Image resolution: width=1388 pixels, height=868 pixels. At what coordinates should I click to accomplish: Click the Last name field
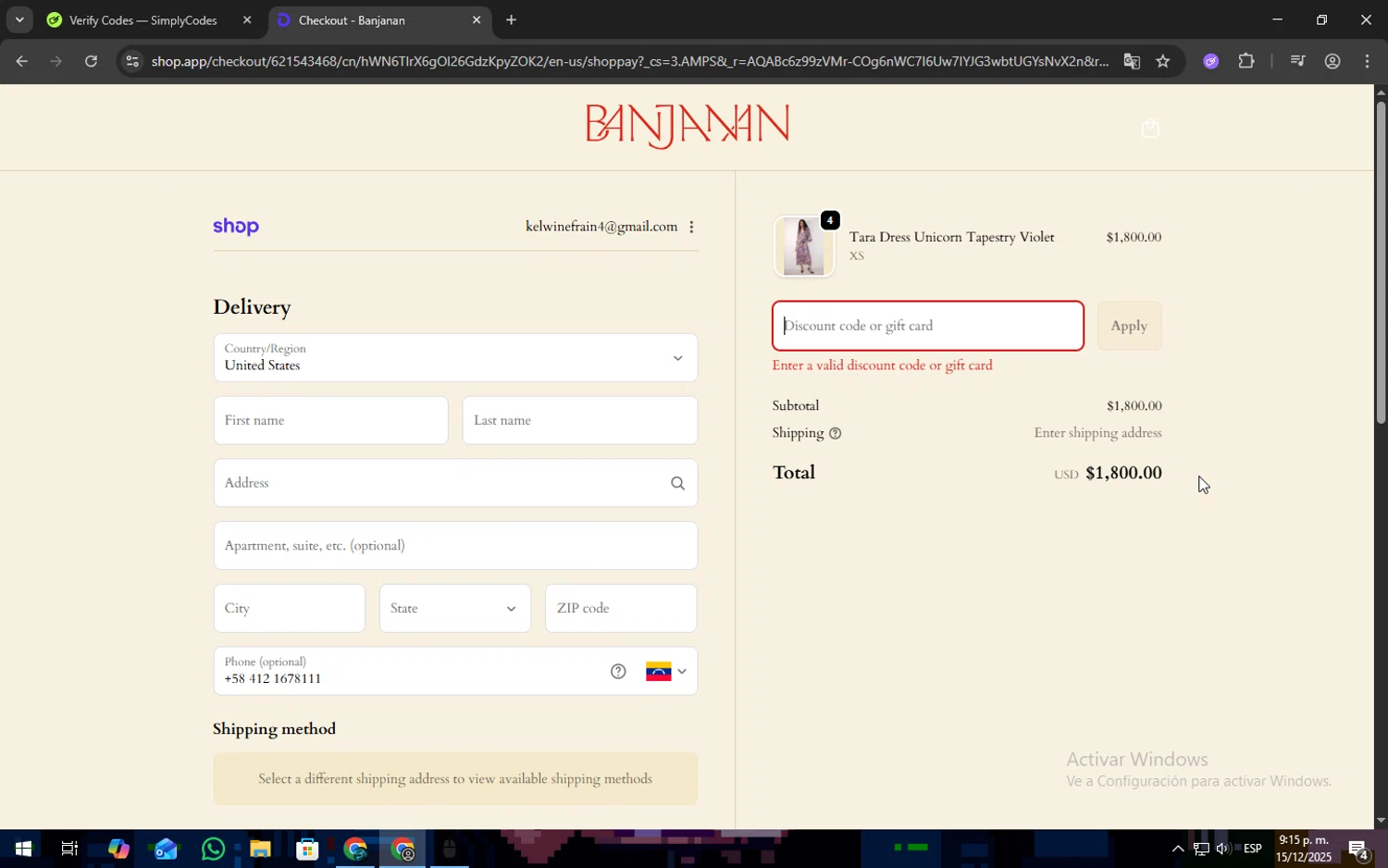tap(579, 420)
